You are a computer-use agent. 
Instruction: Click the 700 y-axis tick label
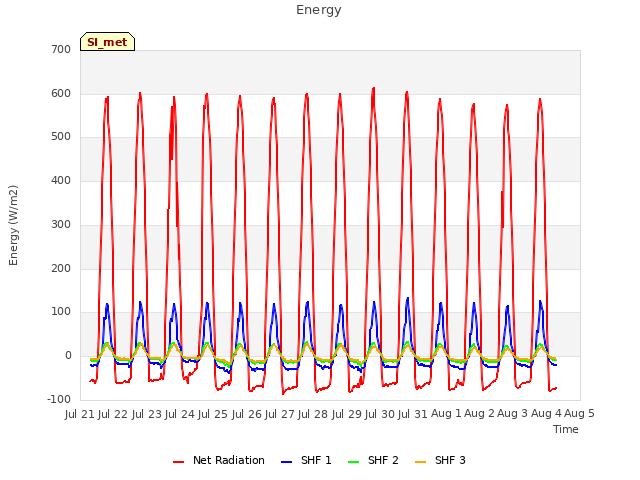click(61, 49)
